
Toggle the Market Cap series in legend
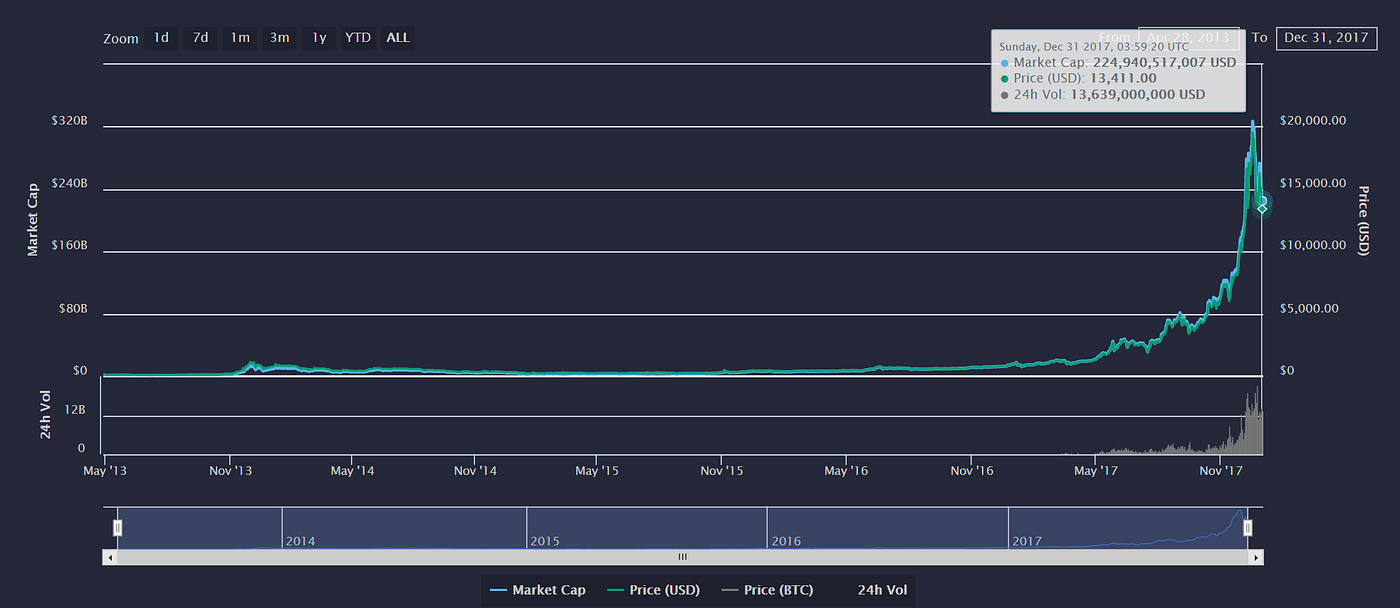point(538,590)
